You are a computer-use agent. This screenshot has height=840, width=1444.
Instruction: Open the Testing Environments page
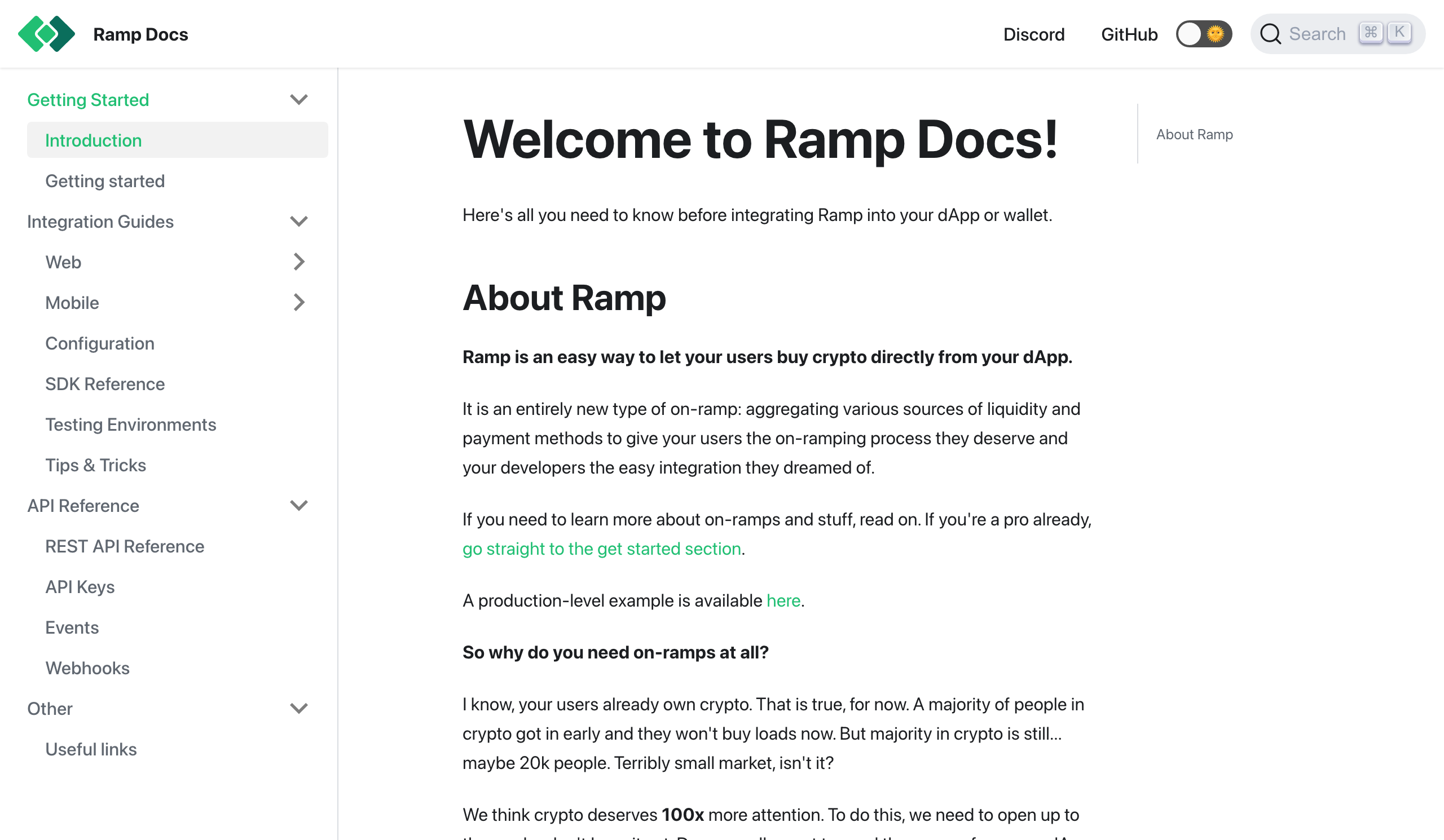pos(131,425)
